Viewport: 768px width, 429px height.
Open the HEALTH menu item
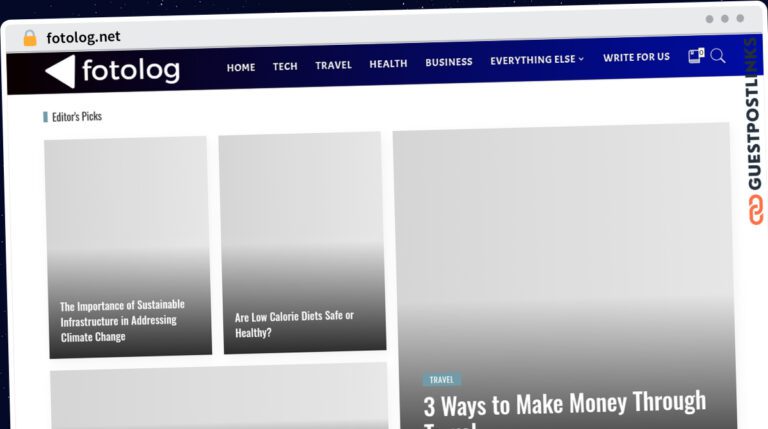388,64
